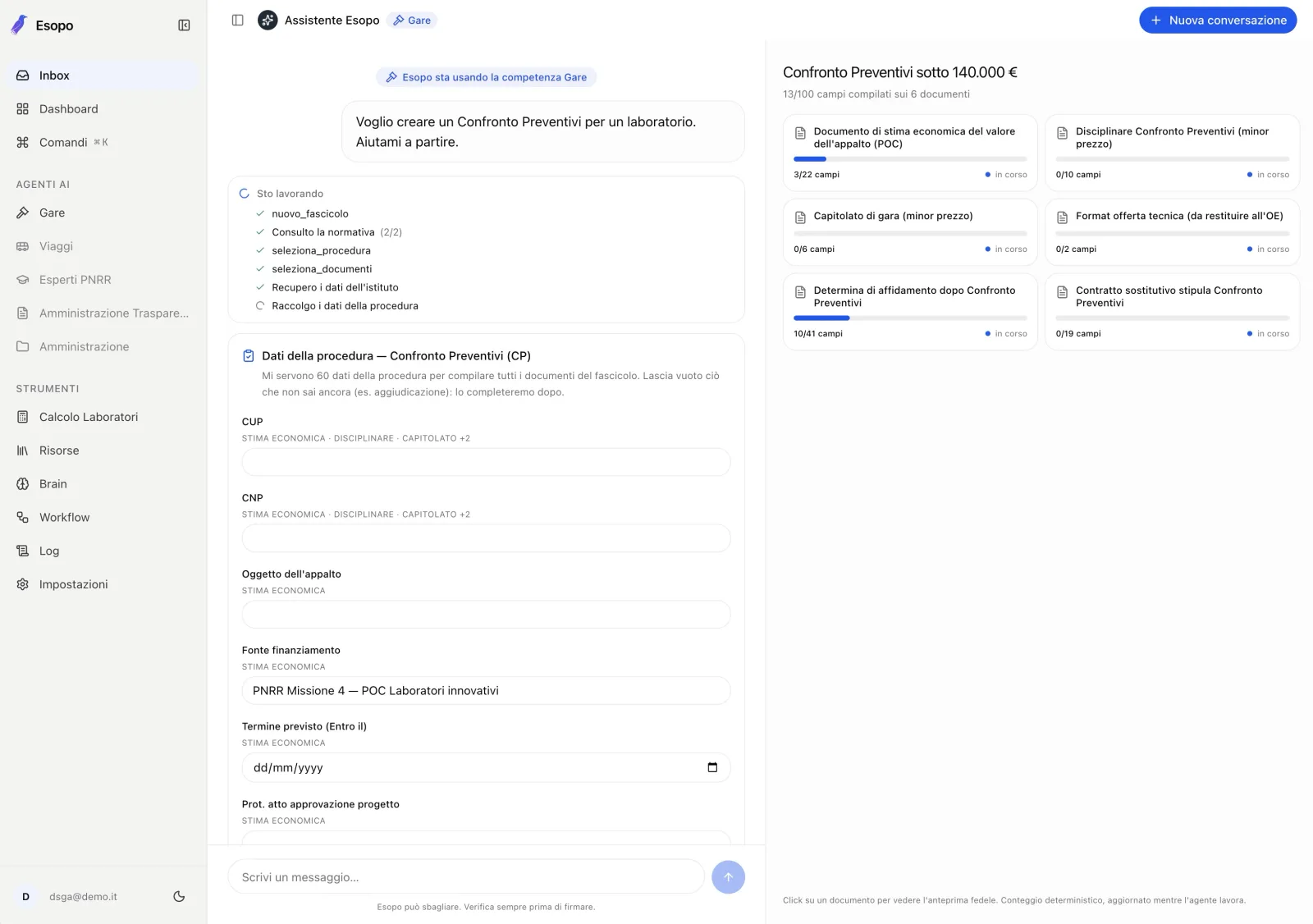The width and height of the screenshot is (1313, 924).
Task: Open the Determina di affidamento document card
Action: tap(910, 312)
